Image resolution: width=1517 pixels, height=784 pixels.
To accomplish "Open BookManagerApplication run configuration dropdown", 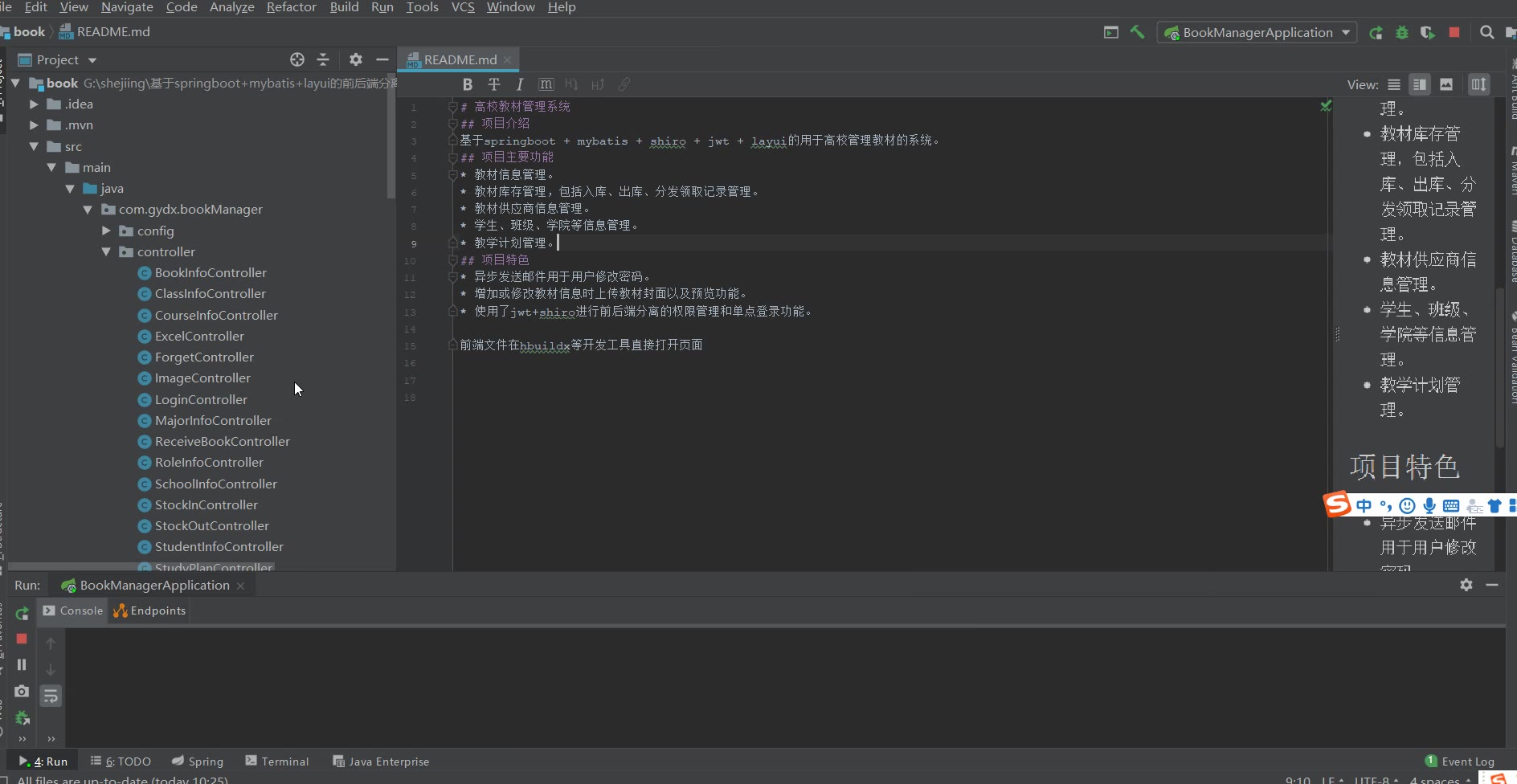I will (x=1257, y=32).
